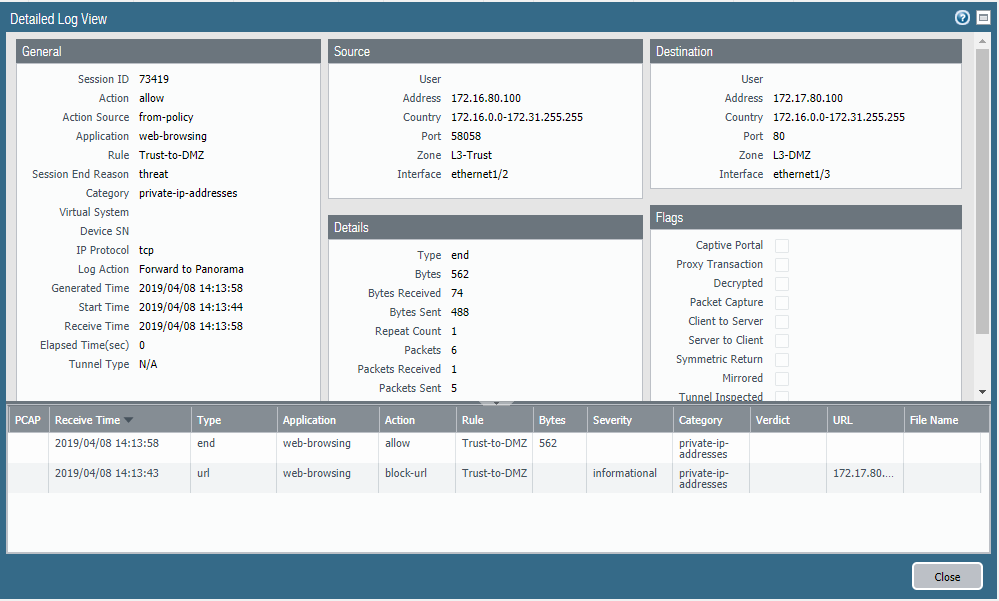Click the vertical scrollbar thumb
This screenshot has height=601, width=999.
pyautogui.click(x=983, y=190)
